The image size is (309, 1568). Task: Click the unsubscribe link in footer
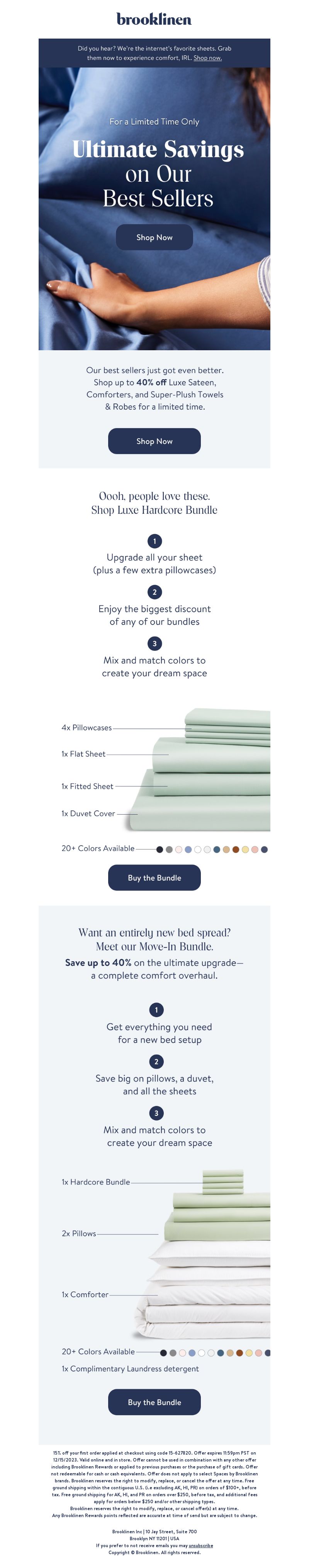pyautogui.click(x=200, y=1545)
